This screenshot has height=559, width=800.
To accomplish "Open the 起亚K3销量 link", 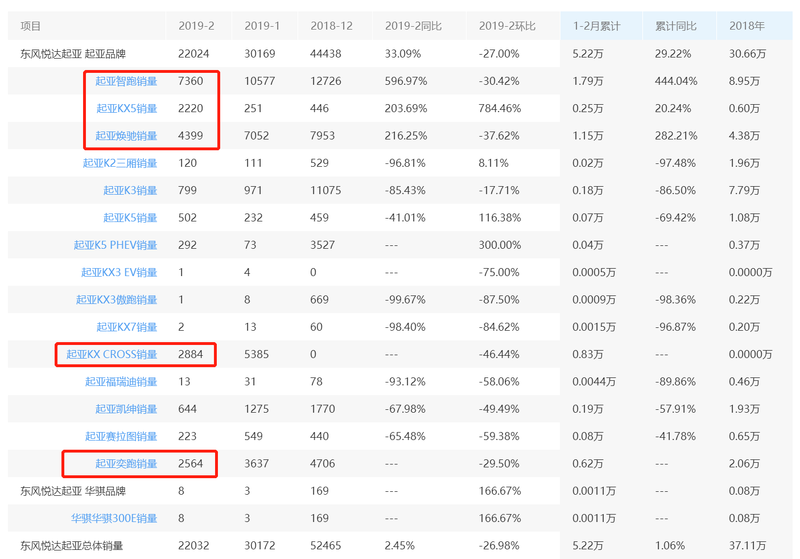I will 129,190.
